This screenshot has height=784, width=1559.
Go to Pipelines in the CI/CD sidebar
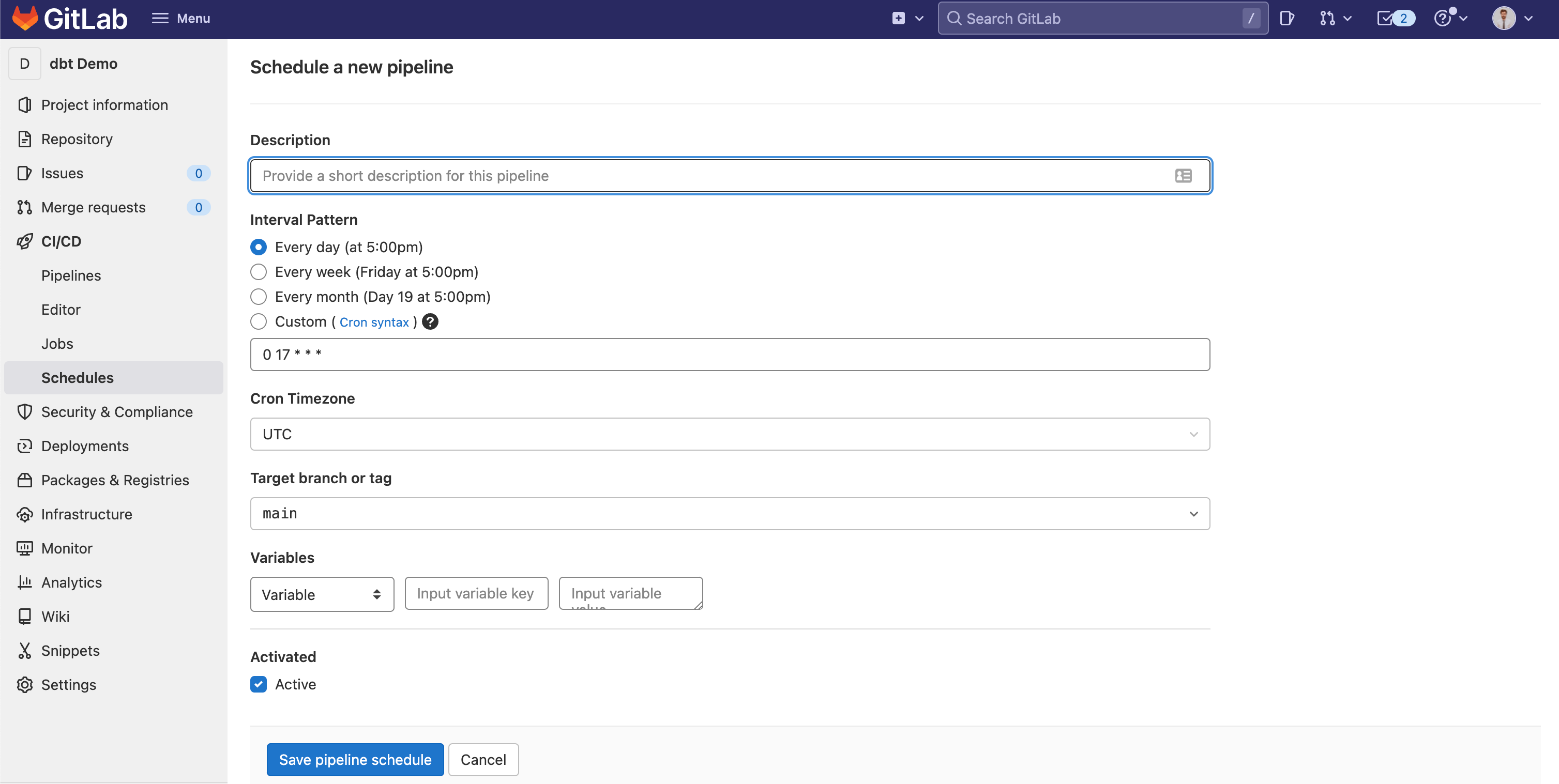[71, 276]
